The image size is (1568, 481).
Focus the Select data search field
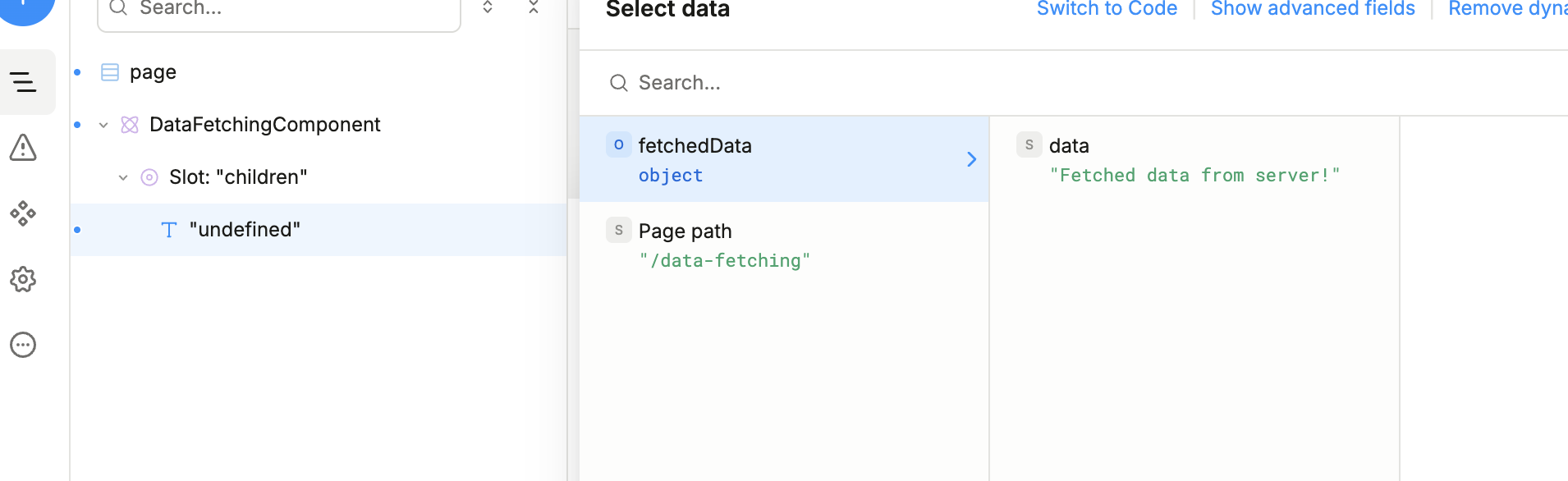click(821, 83)
